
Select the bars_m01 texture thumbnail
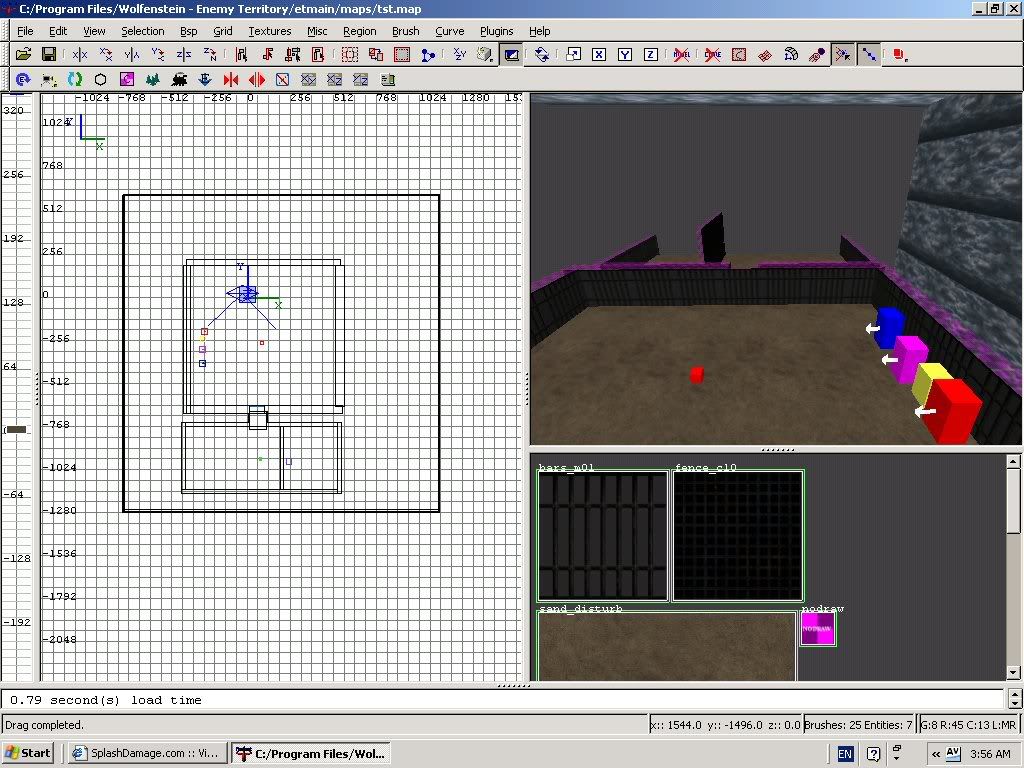click(x=602, y=536)
